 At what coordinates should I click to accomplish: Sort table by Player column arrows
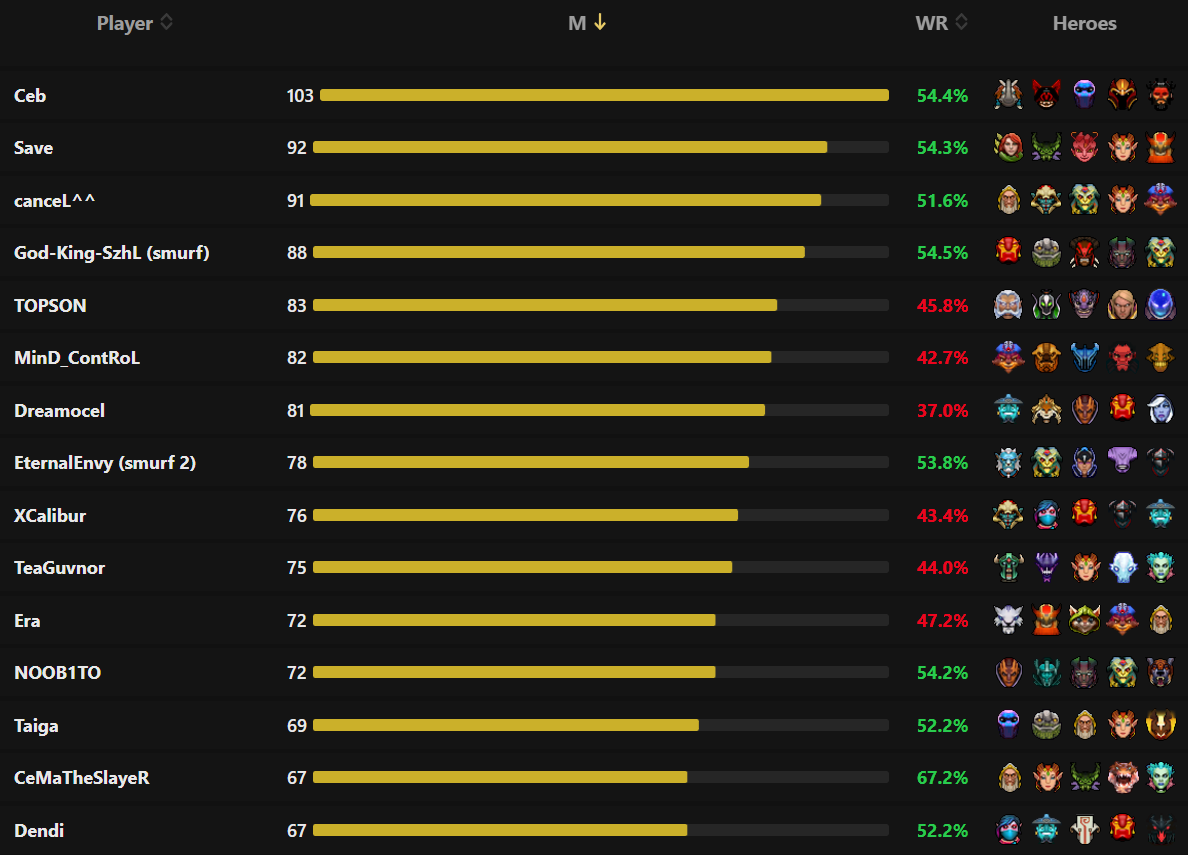tap(167, 22)
